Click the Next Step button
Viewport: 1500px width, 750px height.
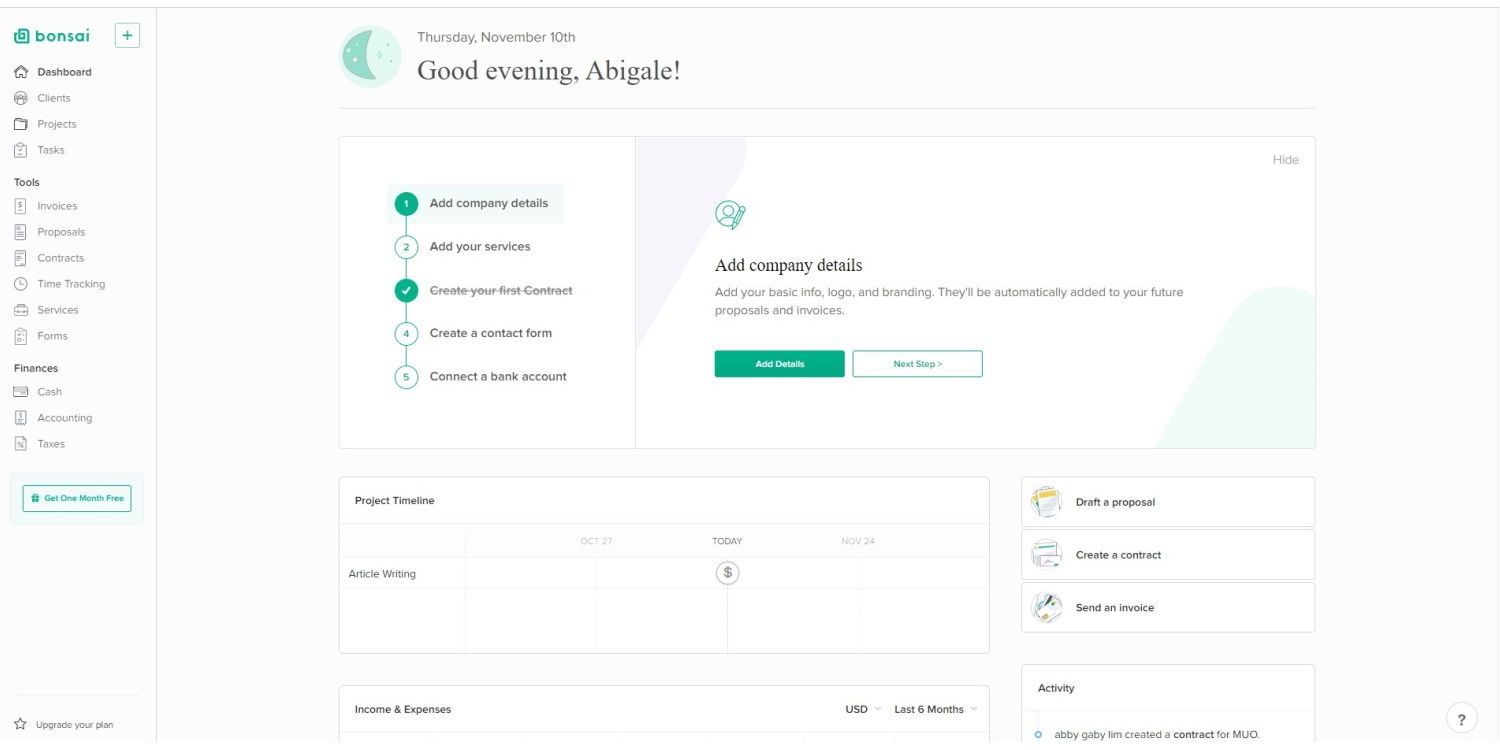click(x=917, y=364)
